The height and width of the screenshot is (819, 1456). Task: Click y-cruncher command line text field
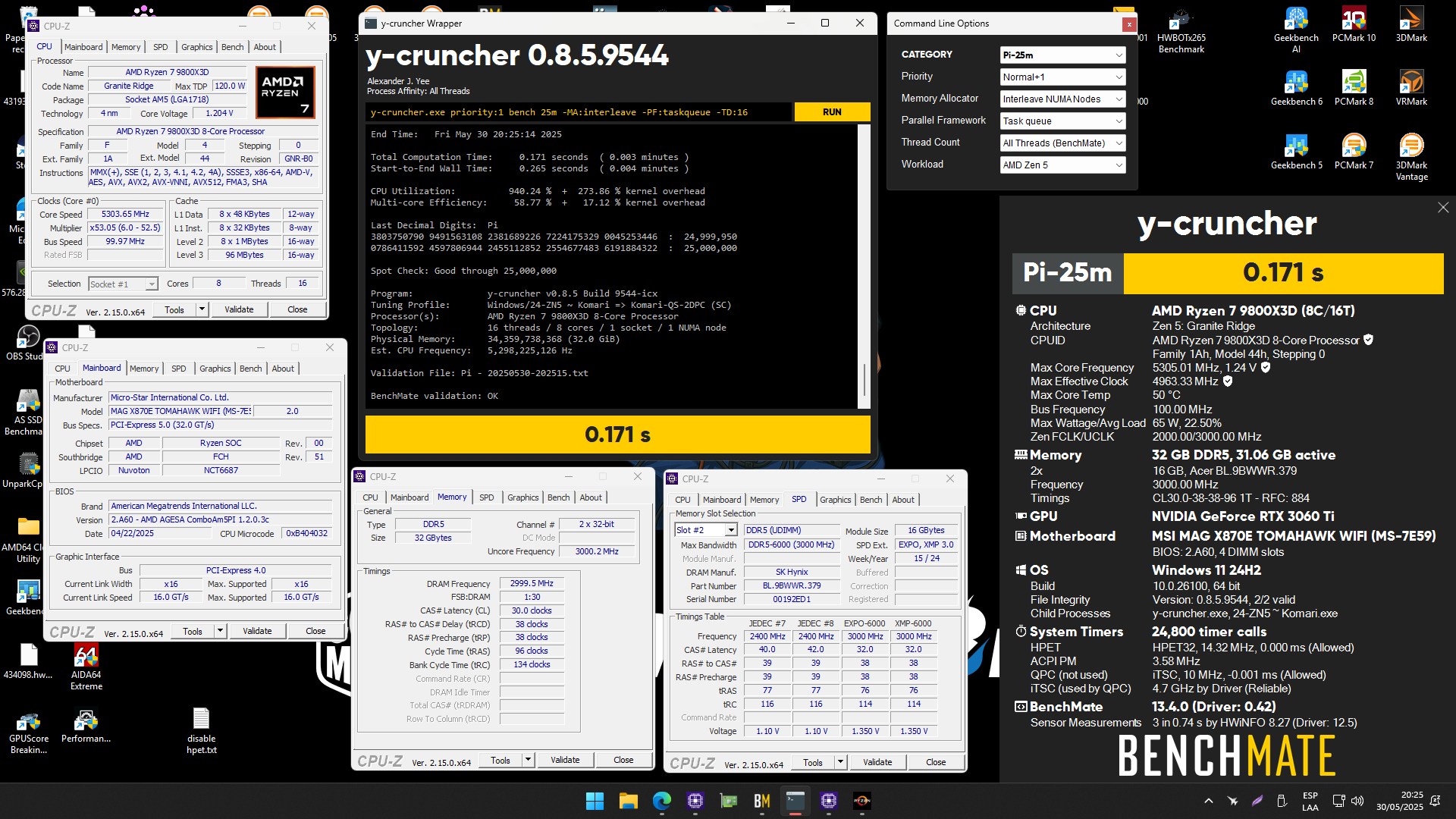click(x=578, y=112)
